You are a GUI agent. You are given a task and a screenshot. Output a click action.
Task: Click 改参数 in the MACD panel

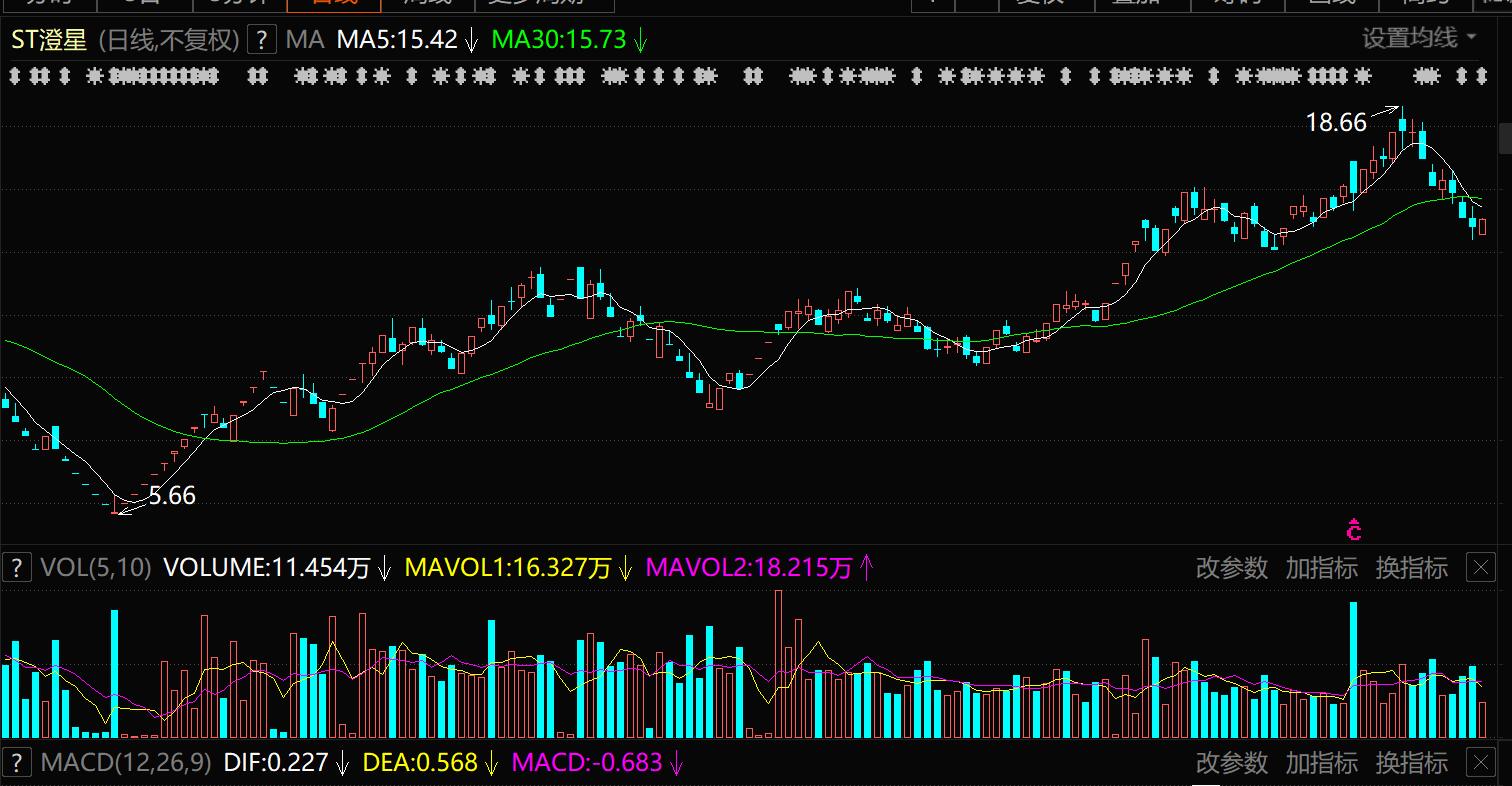(1231, 762)
